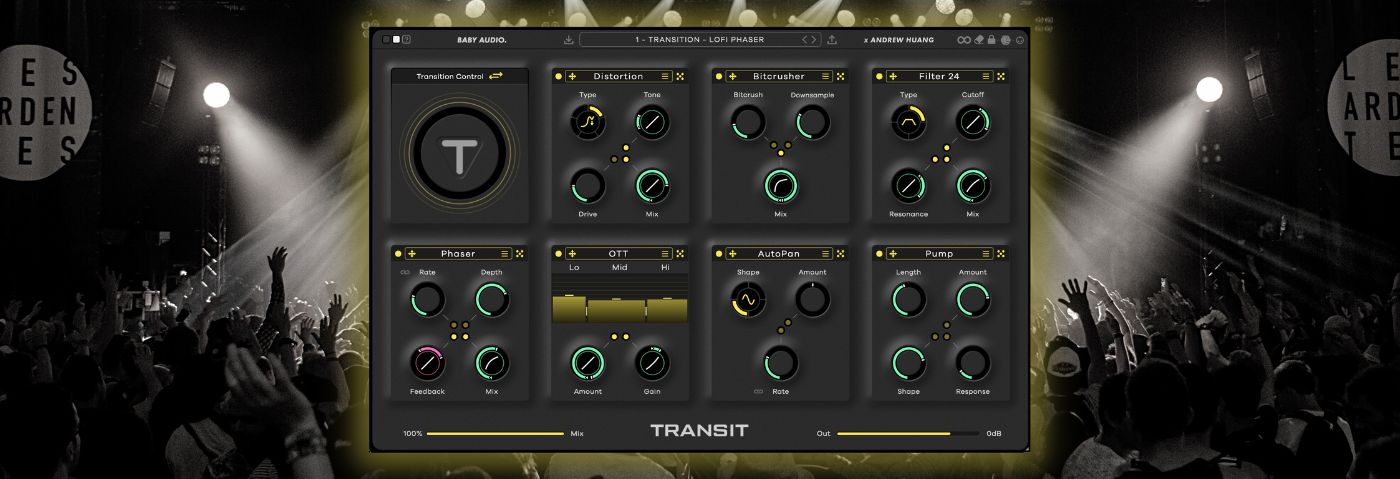The height and width of the screenshot is (479, 1400).
Task: Go to next preset with right arrow
Action: (814, 40)
